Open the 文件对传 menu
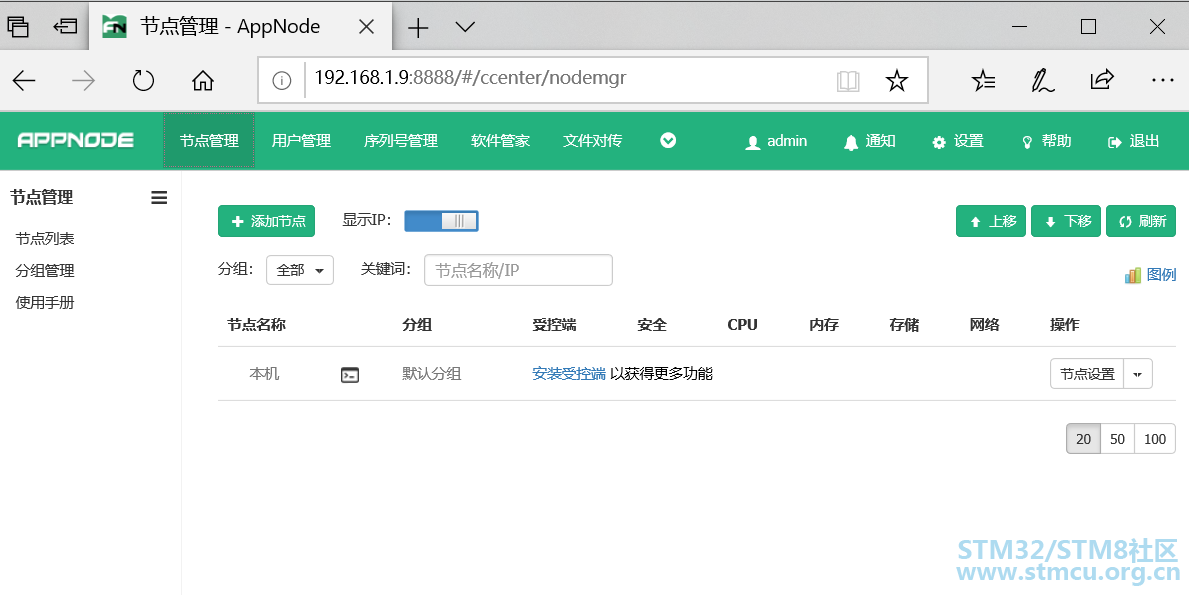 tap(592, 141)
